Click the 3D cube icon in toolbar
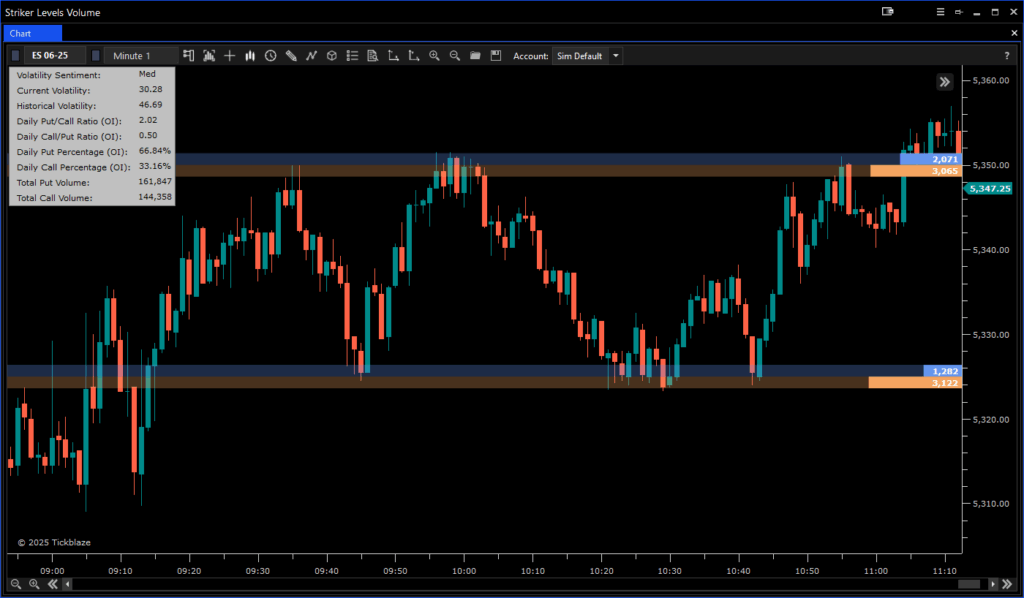This screenshot has width=1024, height=598. pos(331,56)
